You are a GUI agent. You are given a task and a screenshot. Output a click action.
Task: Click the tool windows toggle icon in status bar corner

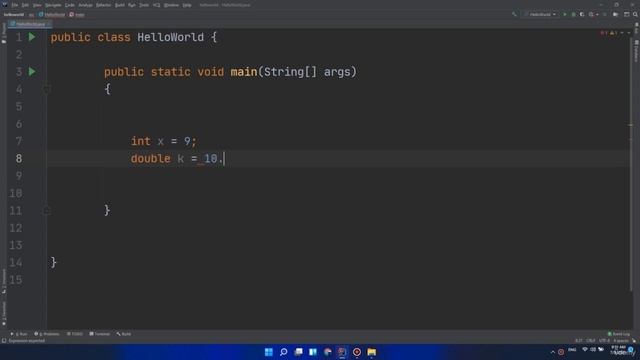[x=4, y=340]
